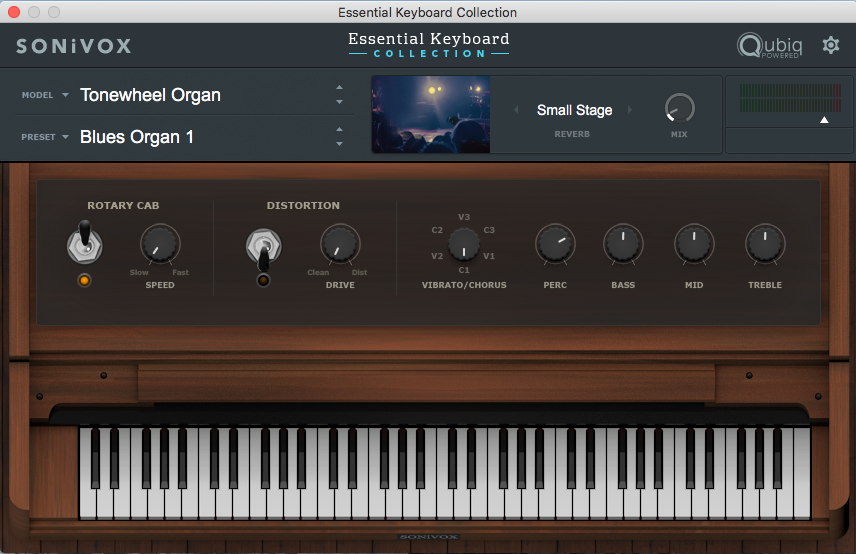Click the Tonewheel Organ model name
Image resolution: width=856 pixels, height=554 pixels.
(x=150, y=96)
